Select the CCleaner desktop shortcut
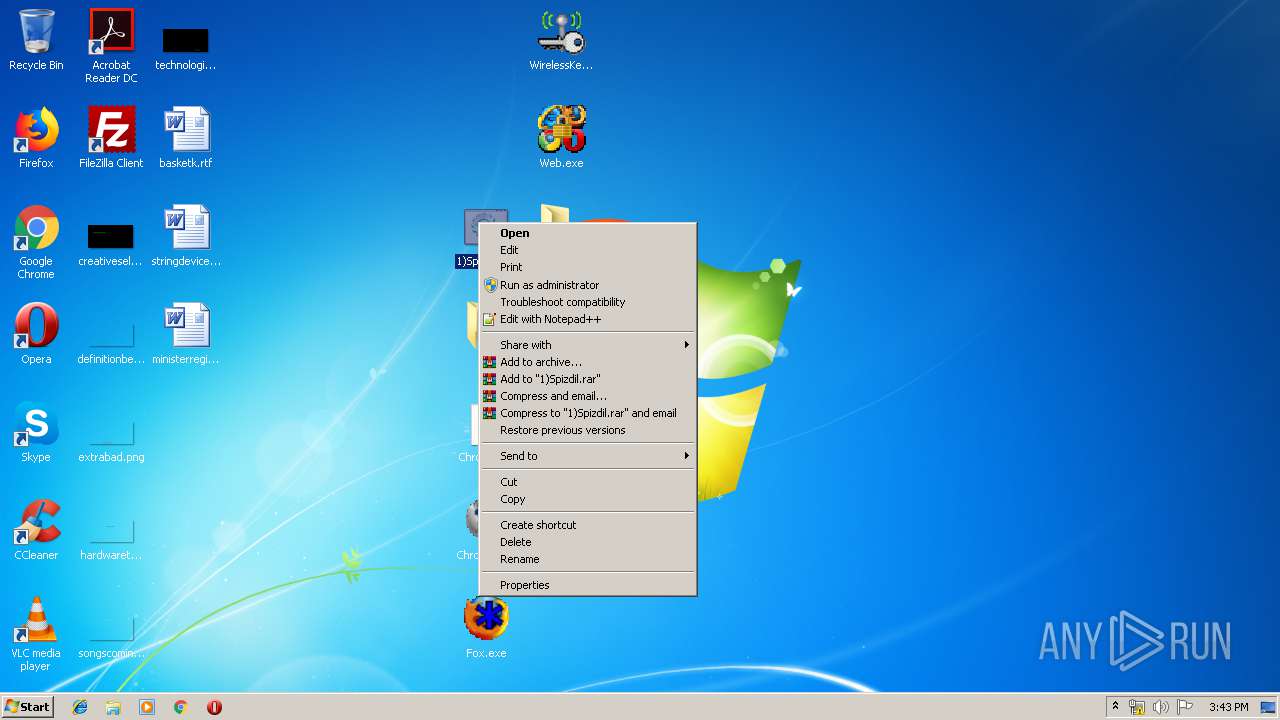The image size is (1280, 720). click(x=36, y=530)
